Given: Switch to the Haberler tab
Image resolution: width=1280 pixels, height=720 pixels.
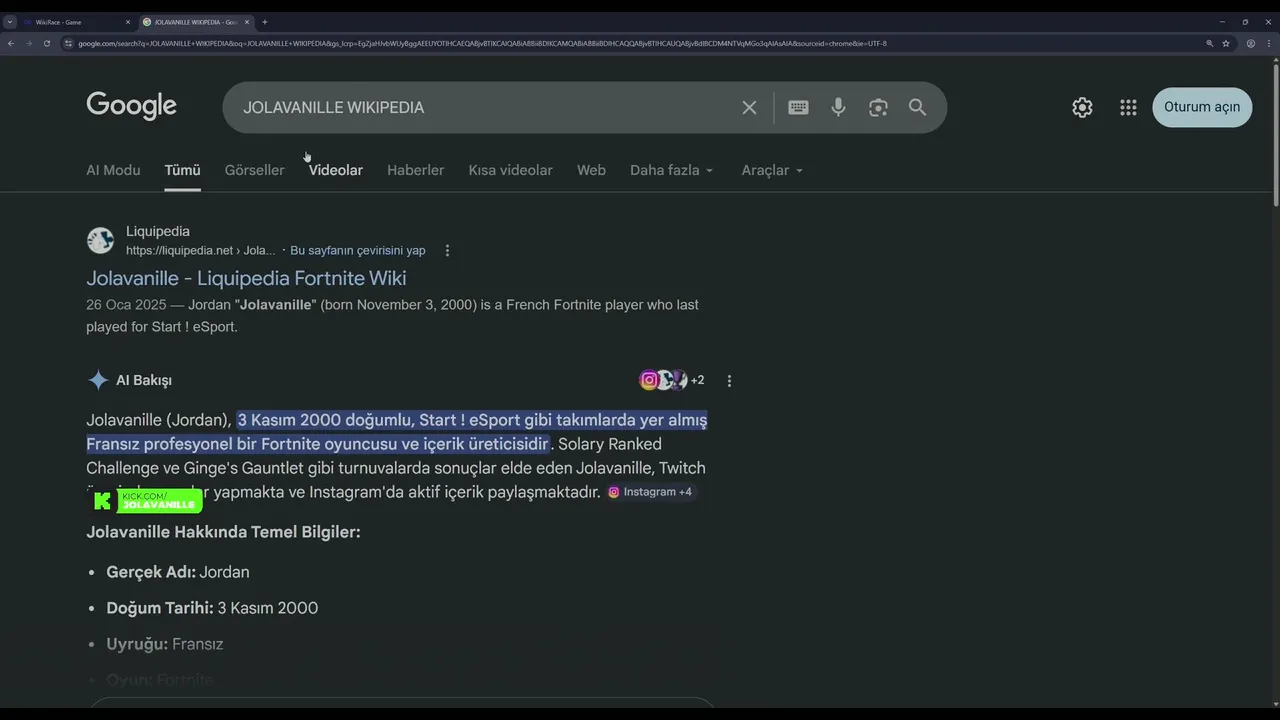Looking at the screenshot, I should (x=415, y=170).
